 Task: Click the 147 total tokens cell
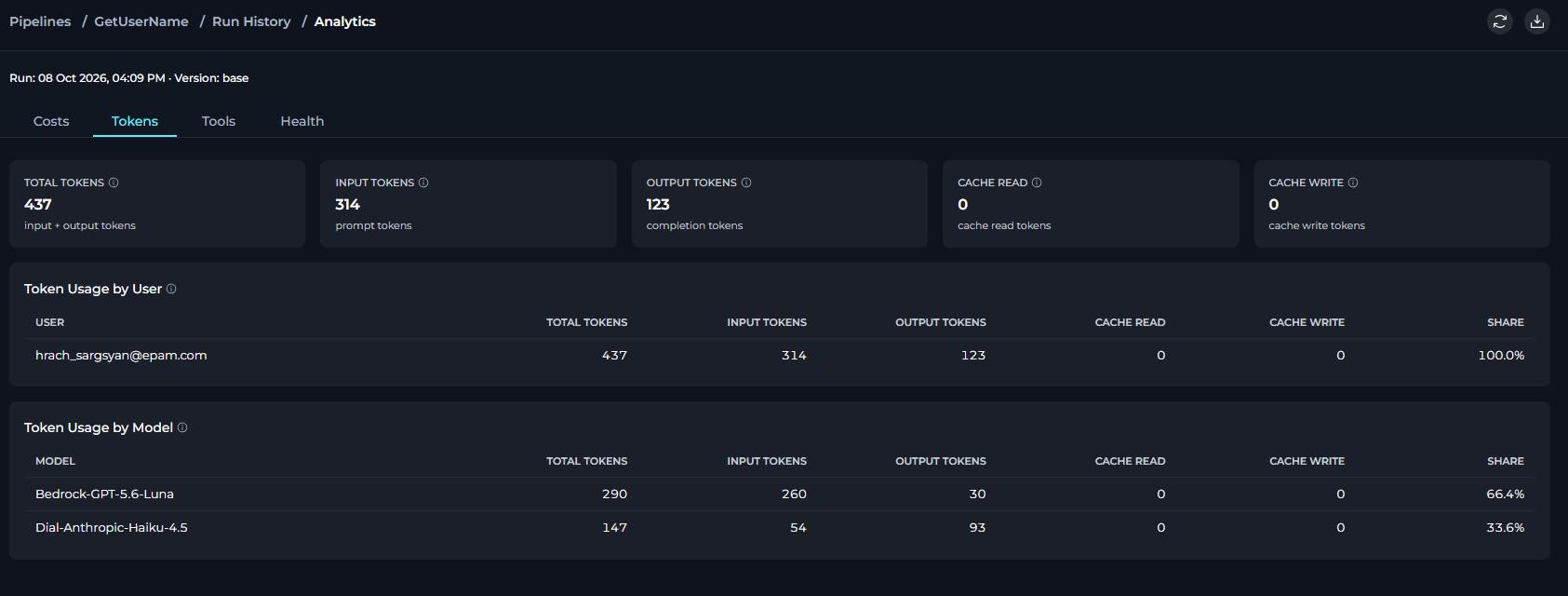click(x=614, y=527)
